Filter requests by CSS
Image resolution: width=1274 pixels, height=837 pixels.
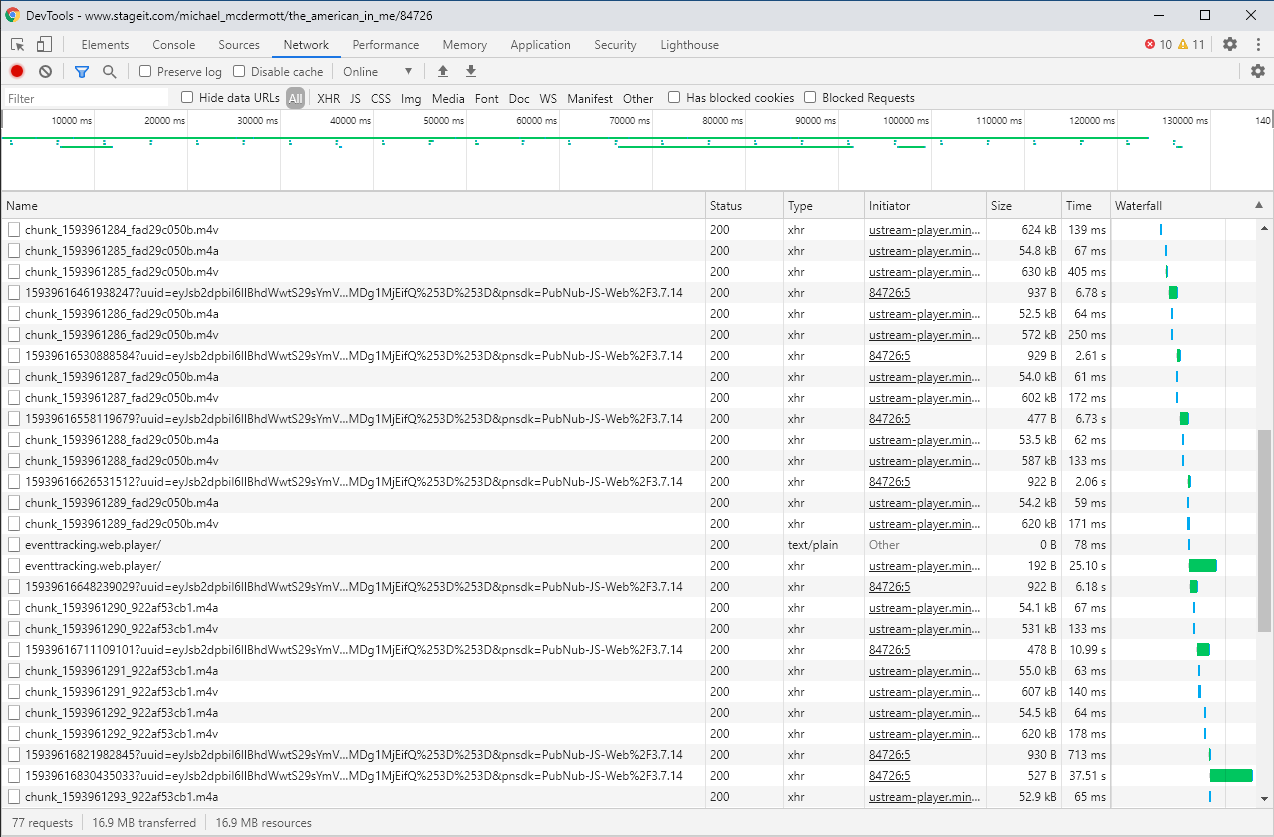point(381,98)
